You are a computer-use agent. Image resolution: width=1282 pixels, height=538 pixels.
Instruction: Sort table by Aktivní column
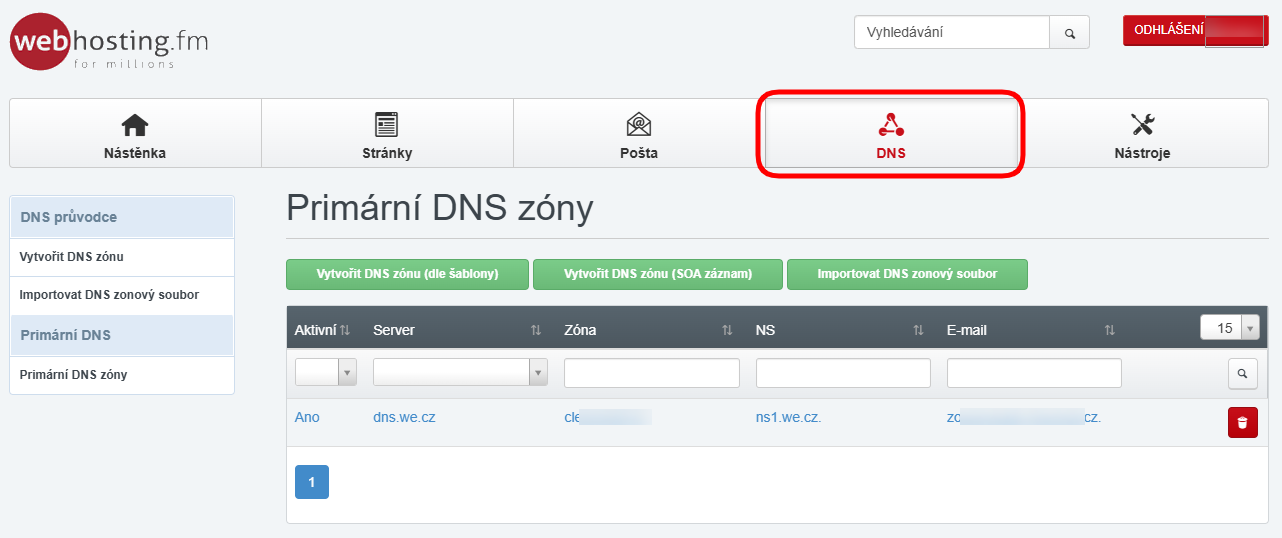345,330
